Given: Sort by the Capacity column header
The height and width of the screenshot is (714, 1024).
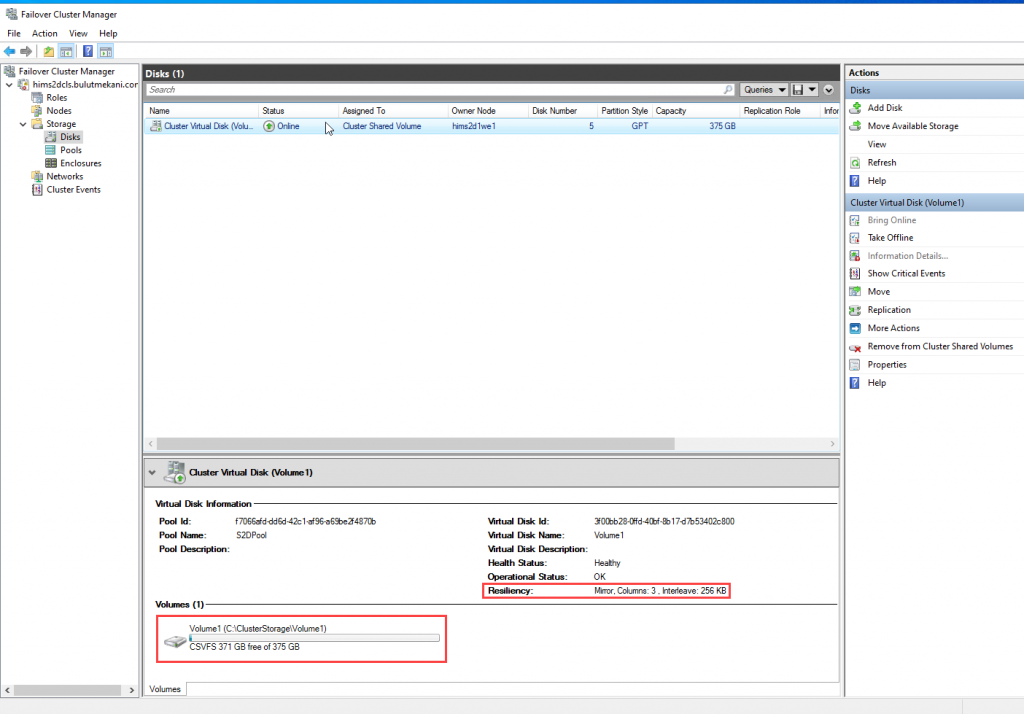Looking at the screenshot, I should pos(696,110).
